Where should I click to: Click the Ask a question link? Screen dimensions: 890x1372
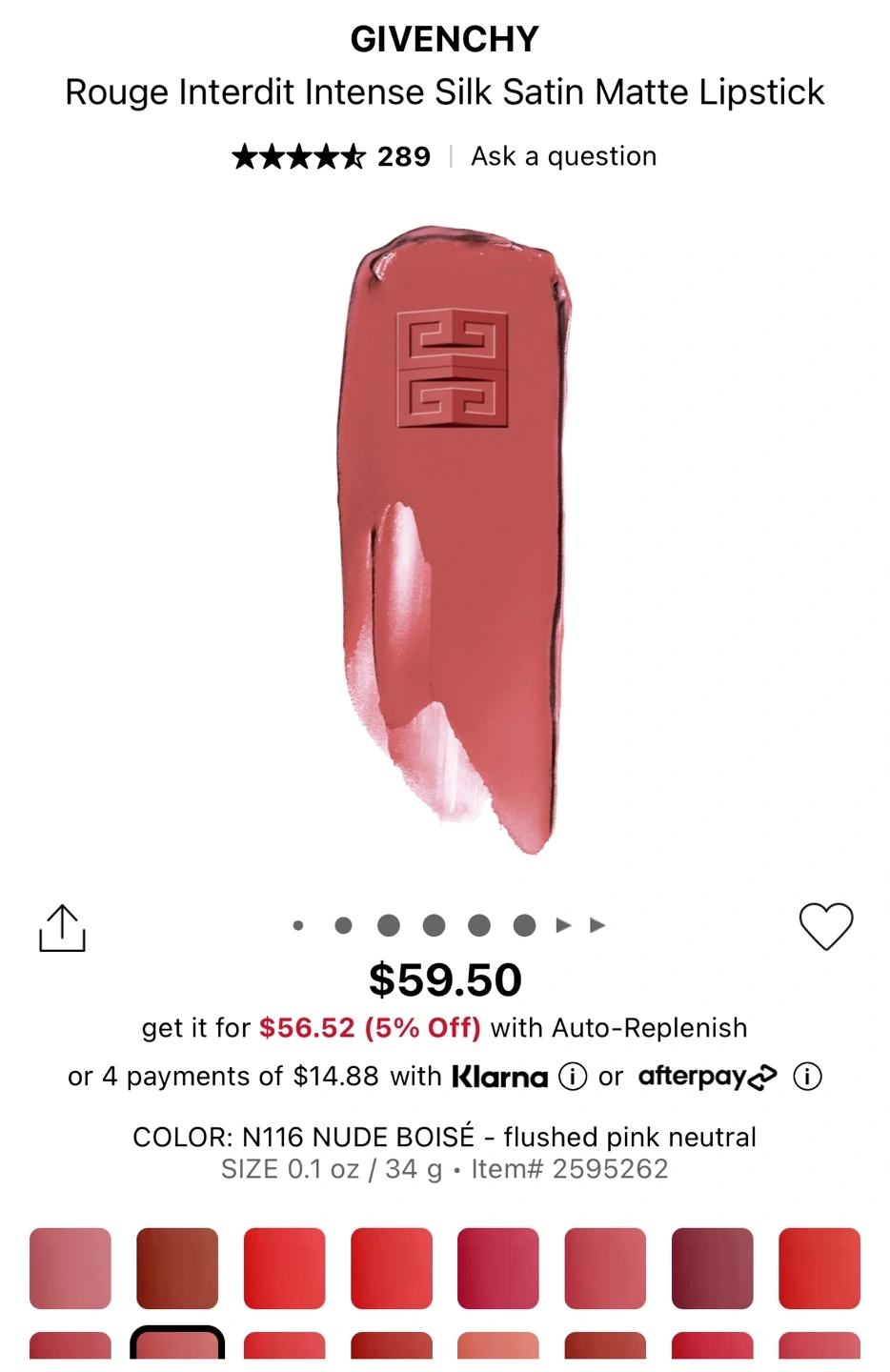coord(564,156)
